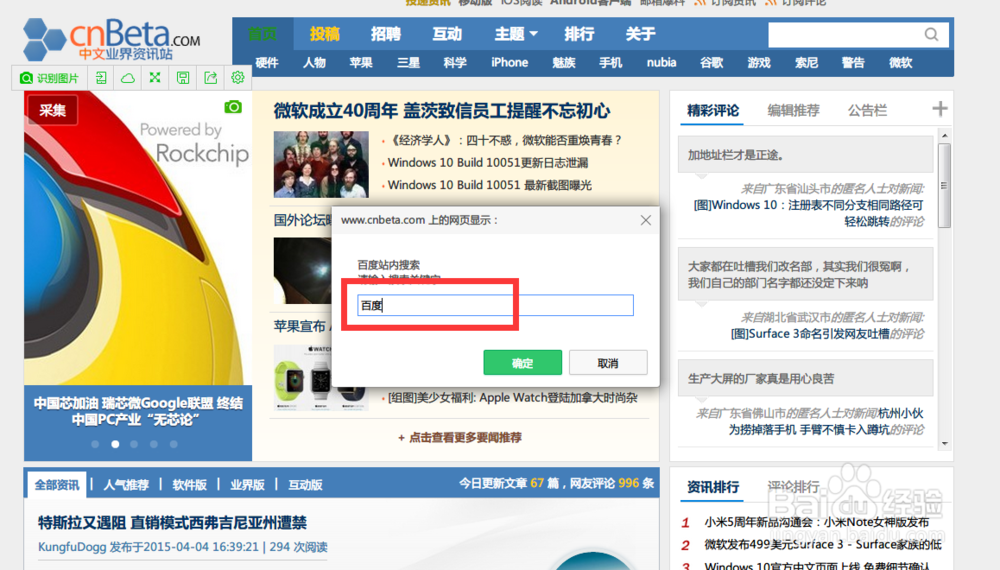Click scrollbar up arrow in comments panel
The height and width of the screenshot is (570, 1000).
pos(945,136)
